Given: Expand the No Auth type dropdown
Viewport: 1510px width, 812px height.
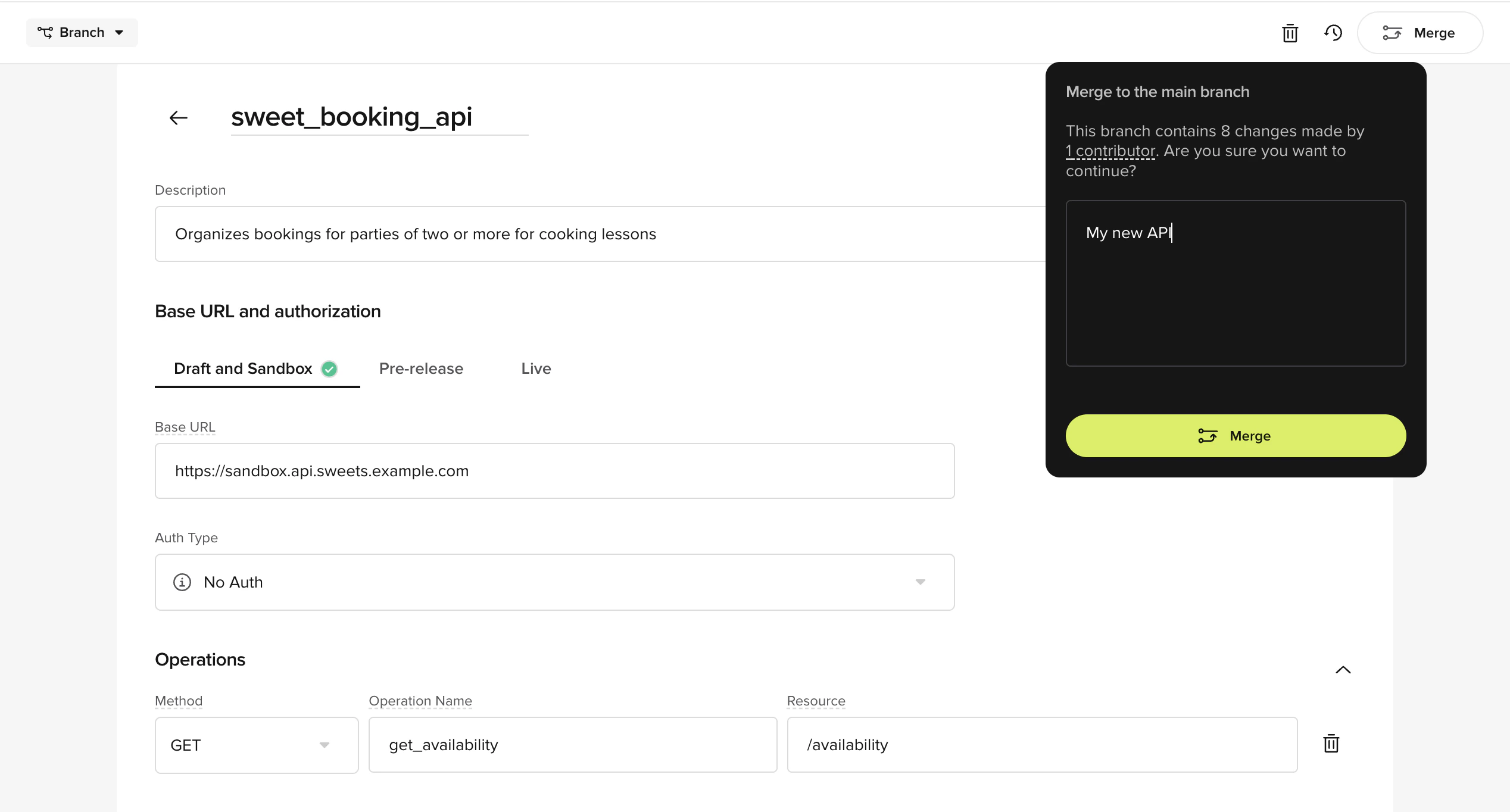Looking at the screenshot, I should [920, 582].
